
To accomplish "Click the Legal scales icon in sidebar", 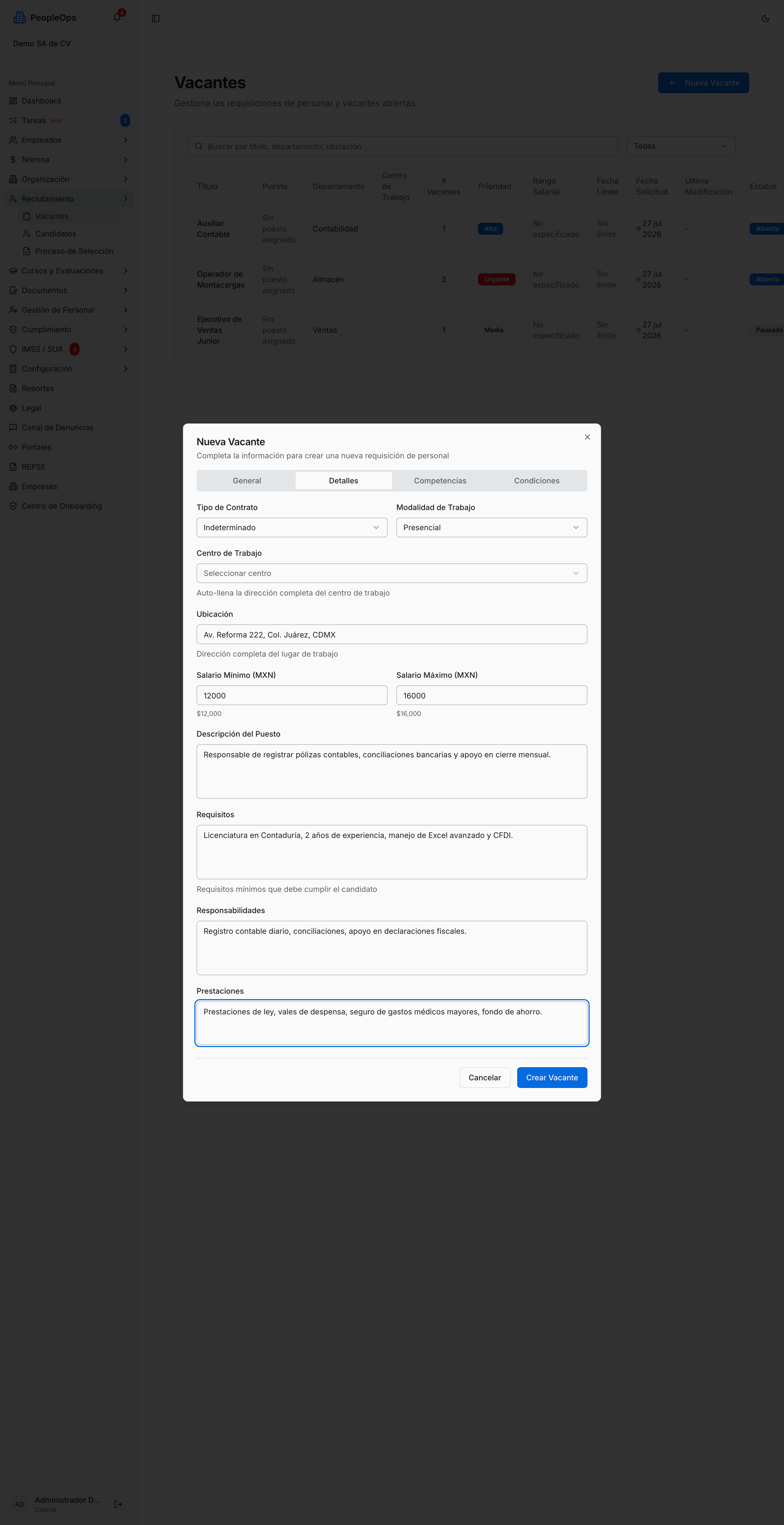I will 13,408.
